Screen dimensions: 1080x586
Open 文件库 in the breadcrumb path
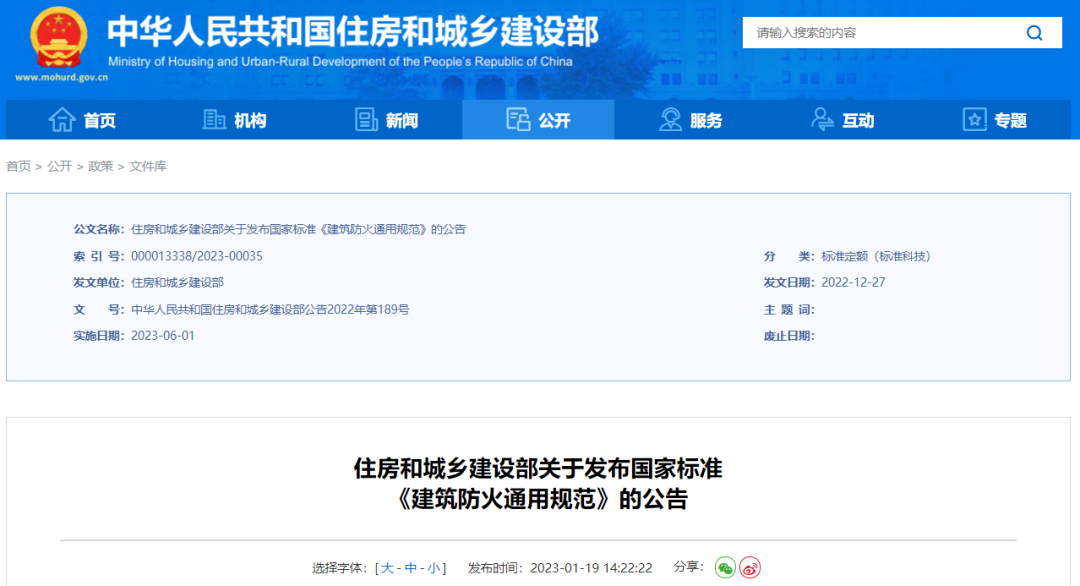[148, 166]
